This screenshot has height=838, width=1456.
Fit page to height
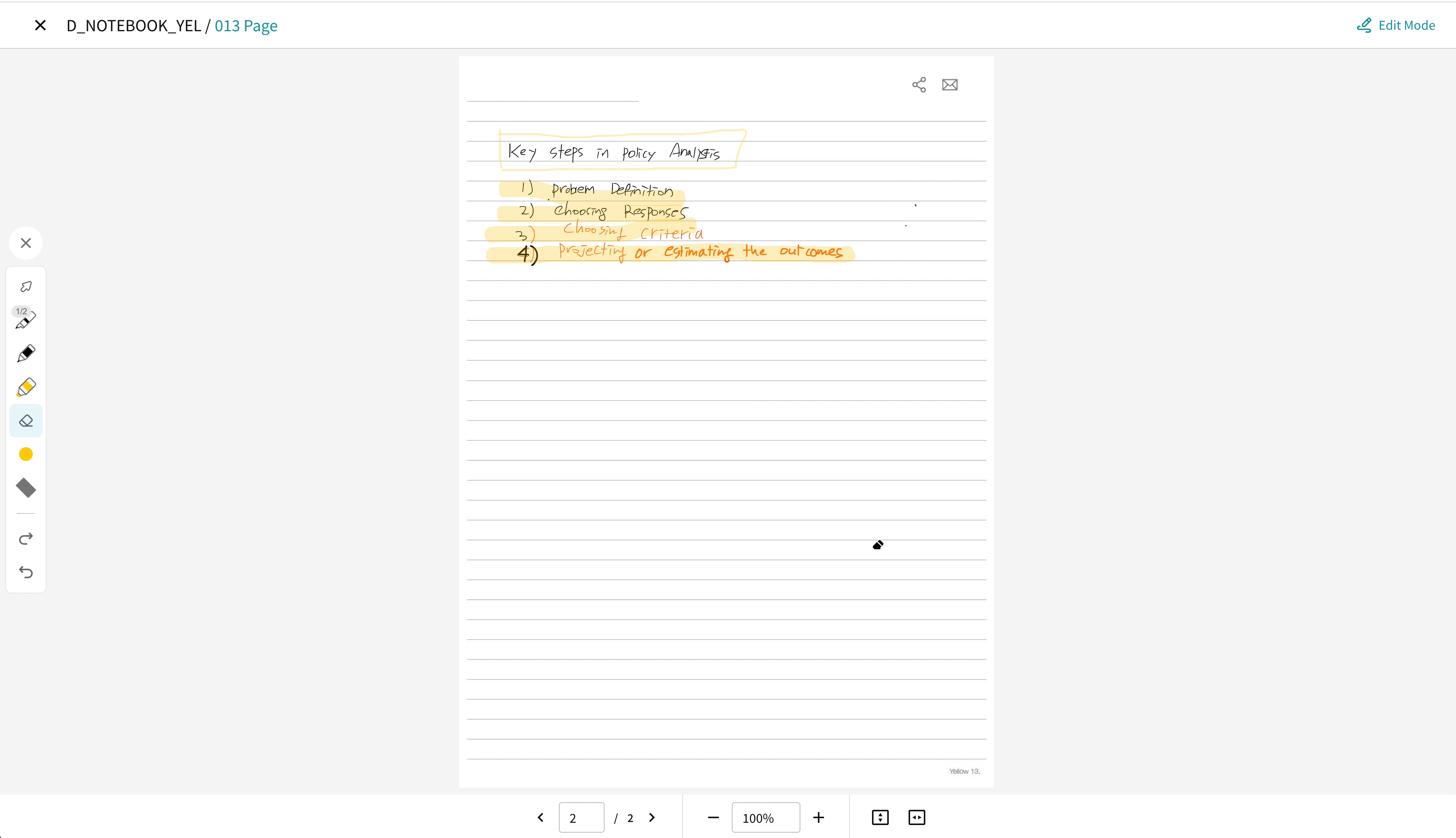(880, 817)
